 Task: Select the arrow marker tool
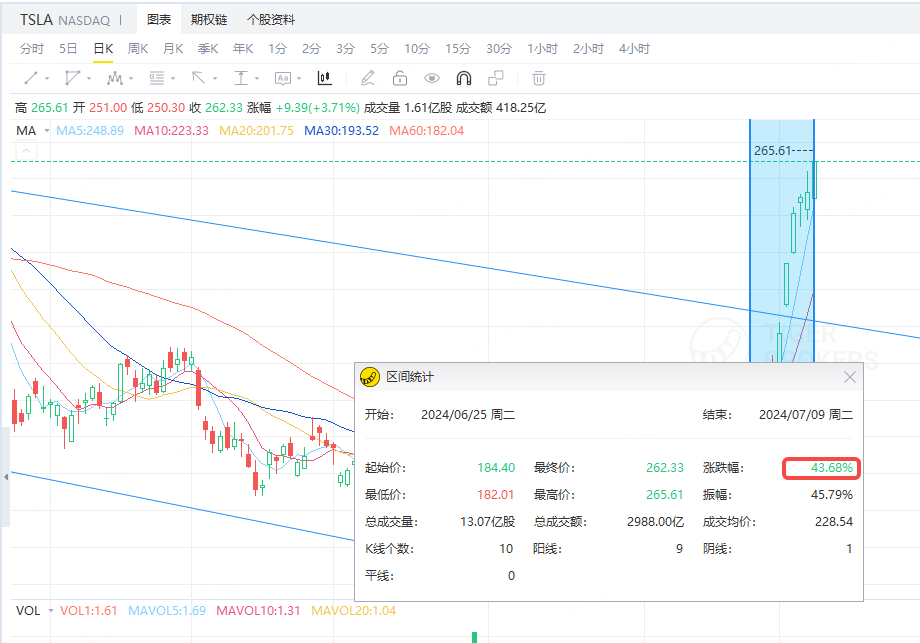point(198,78)
